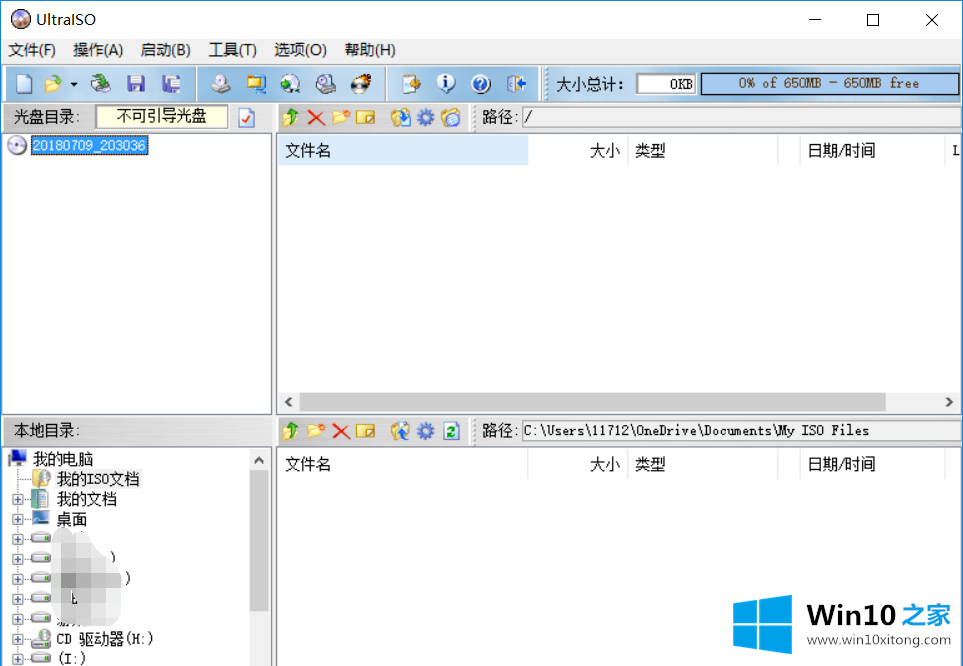Open the 操作(A) menu
Image resolution: width=963 pixels, height=666 pixels.
[98, 50]
